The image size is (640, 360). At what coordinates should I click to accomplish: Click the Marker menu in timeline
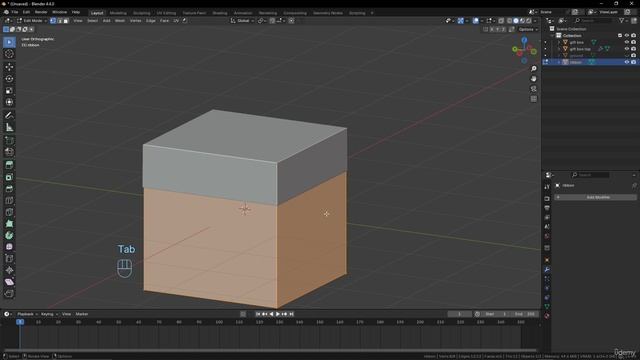pos(82,314)
